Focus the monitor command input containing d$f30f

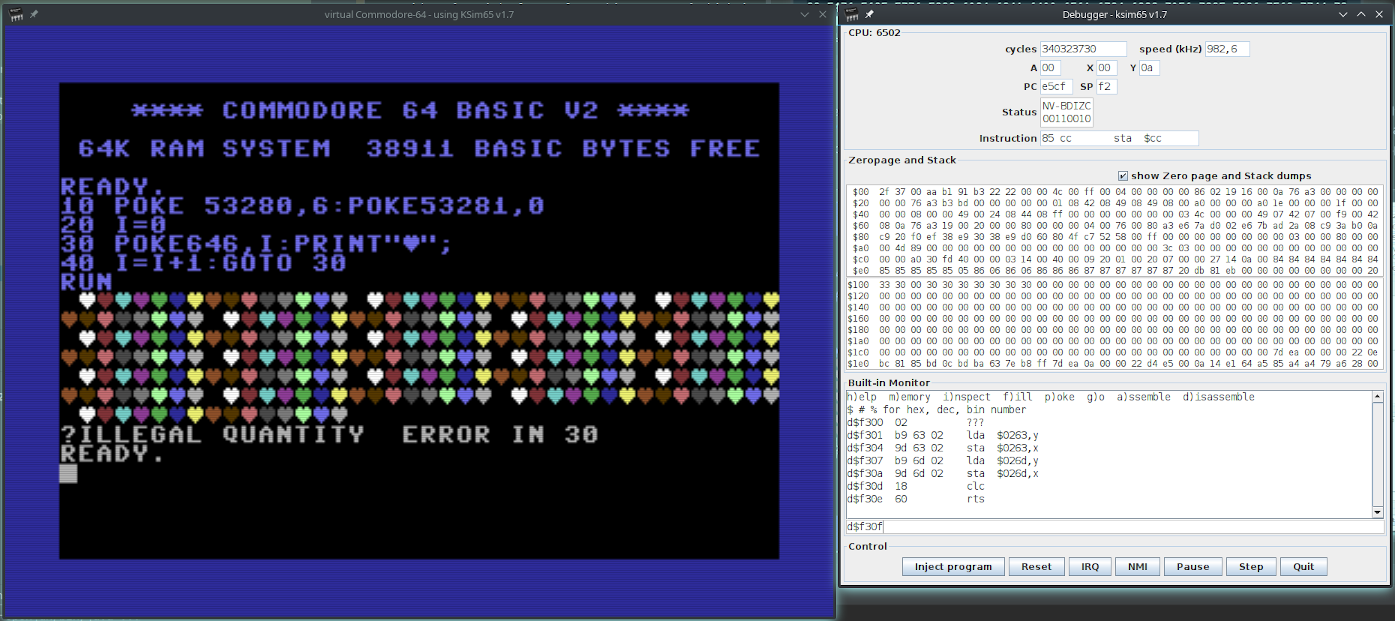[x=1115, y=526]
